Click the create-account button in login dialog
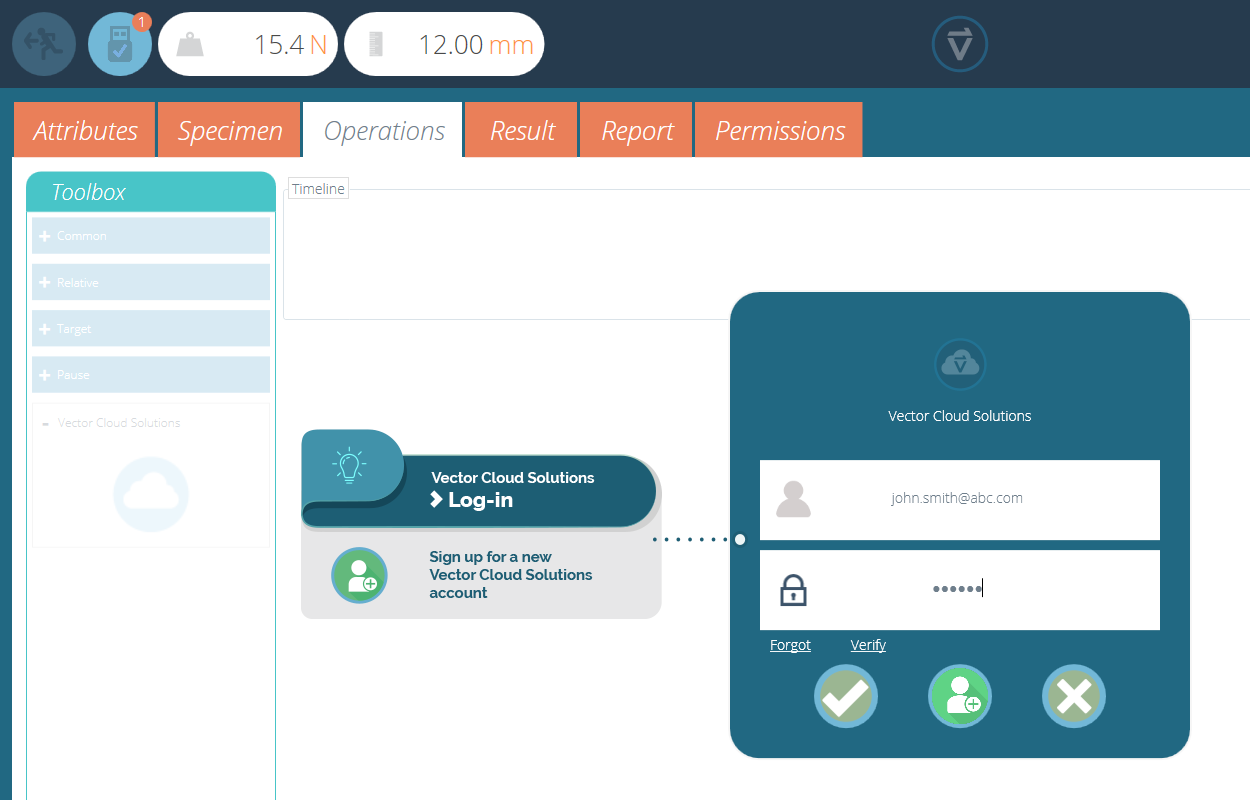 [x=960, y=696]
